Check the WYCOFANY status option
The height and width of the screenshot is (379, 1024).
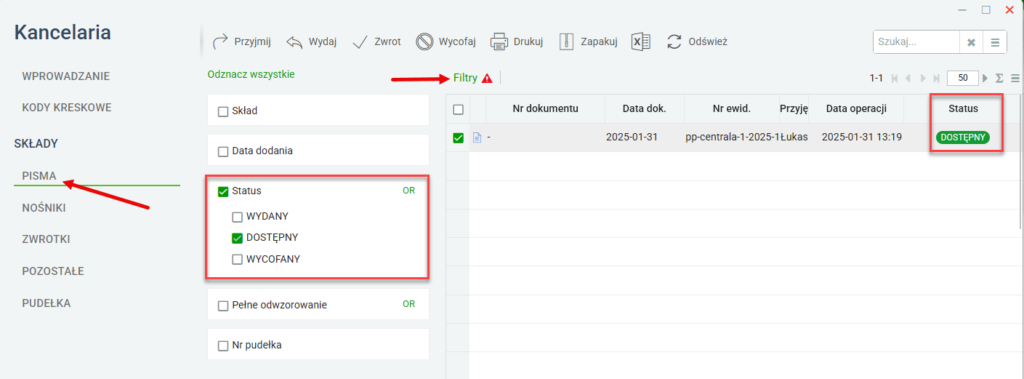(238, 259)
